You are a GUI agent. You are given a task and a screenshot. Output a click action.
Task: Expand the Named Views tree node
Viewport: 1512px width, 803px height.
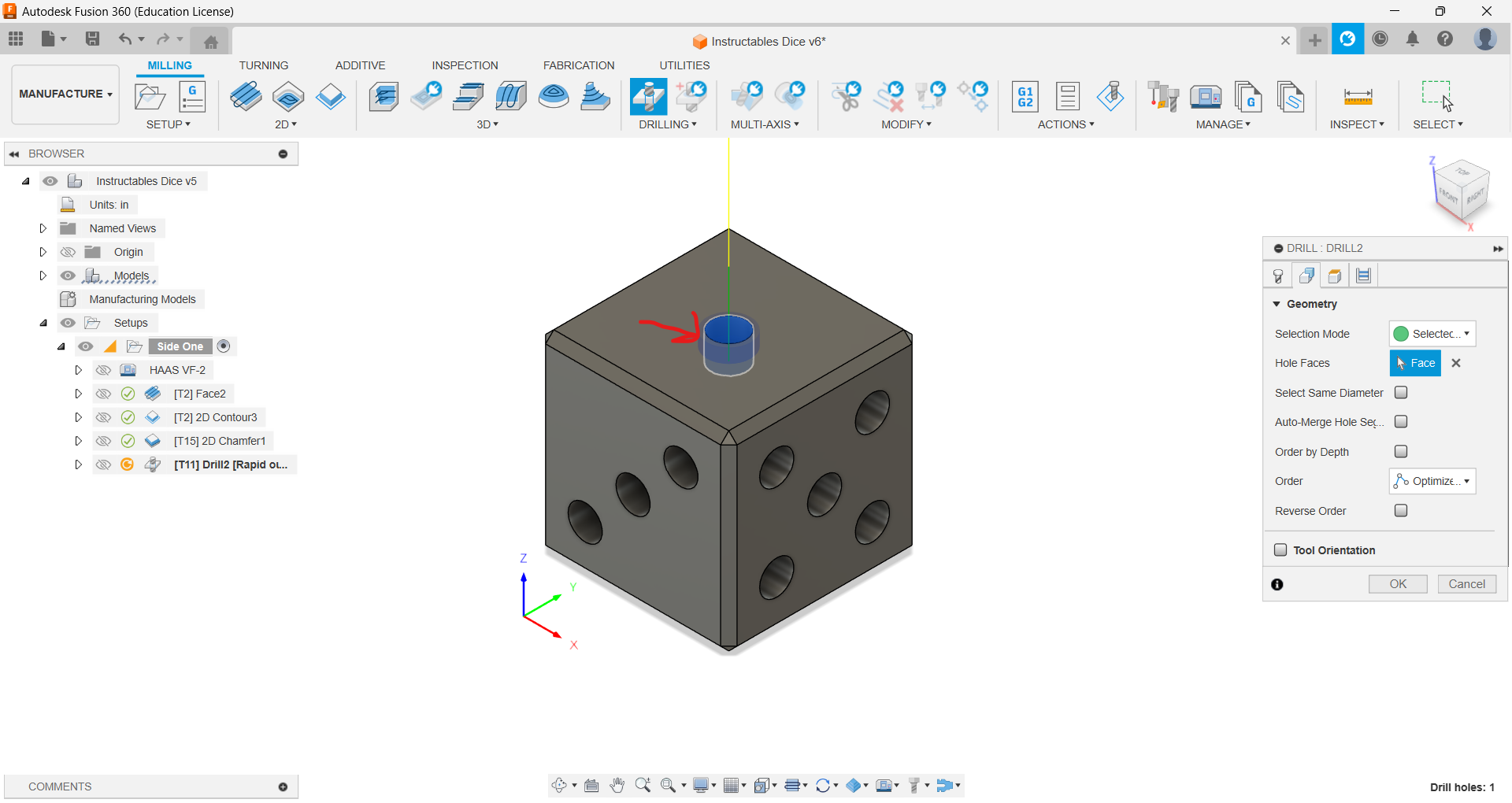(x=43, y=228)
